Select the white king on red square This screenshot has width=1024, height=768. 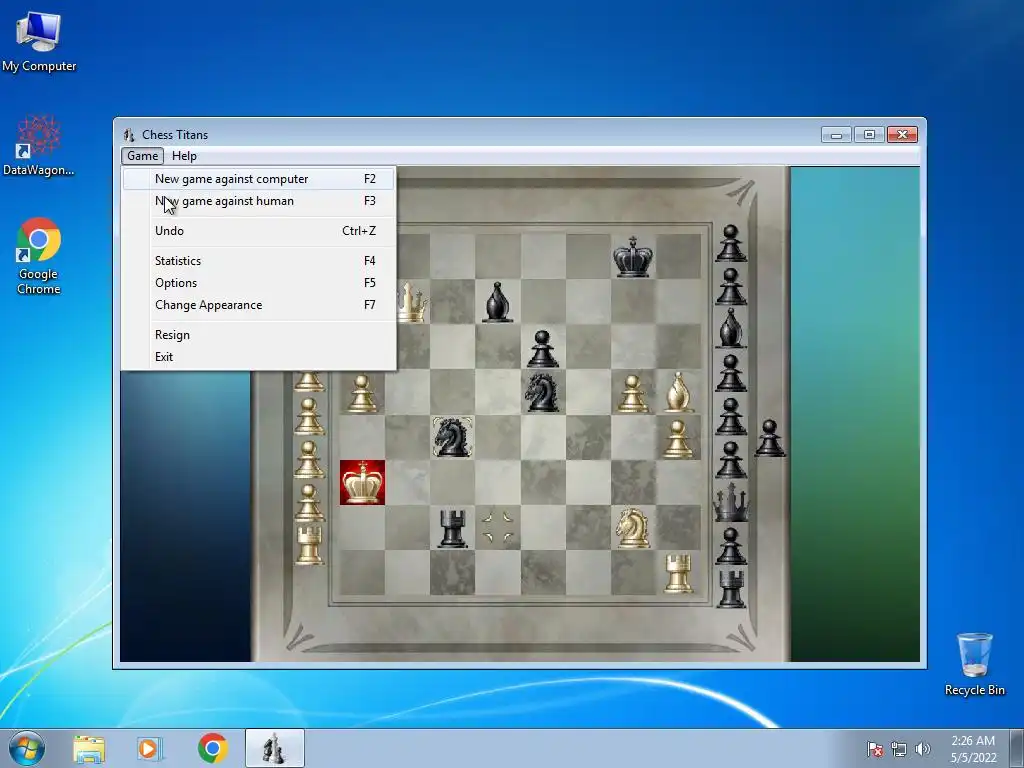pos(362,483)
